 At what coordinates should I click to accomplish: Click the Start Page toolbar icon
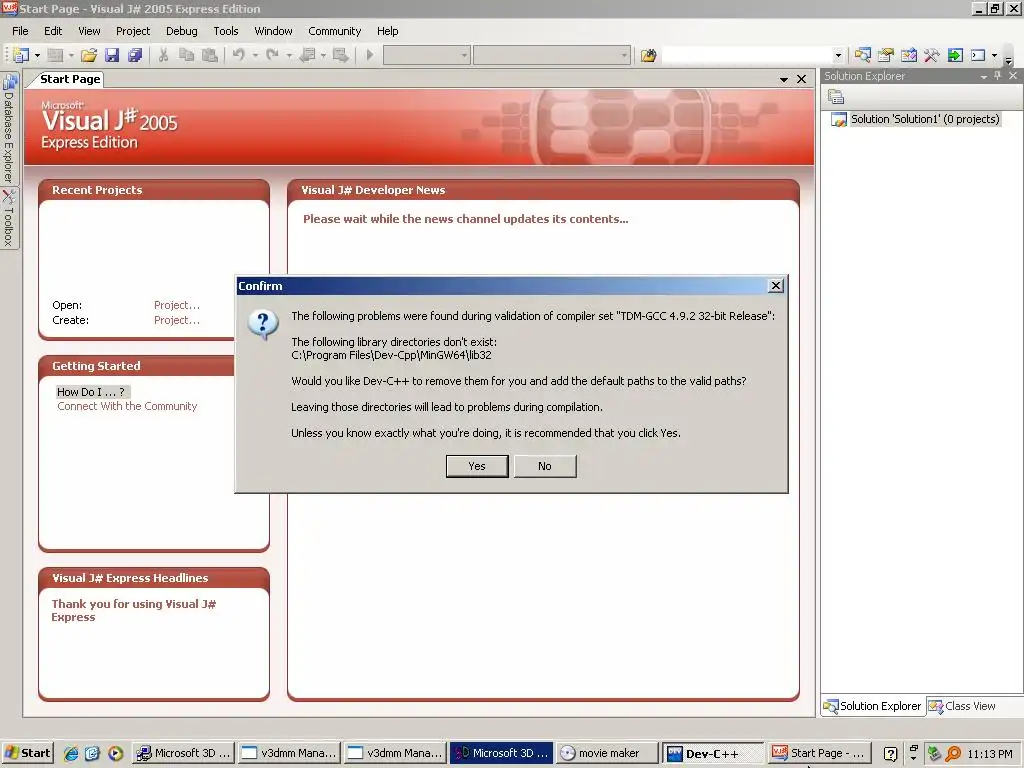coord(955,56)
